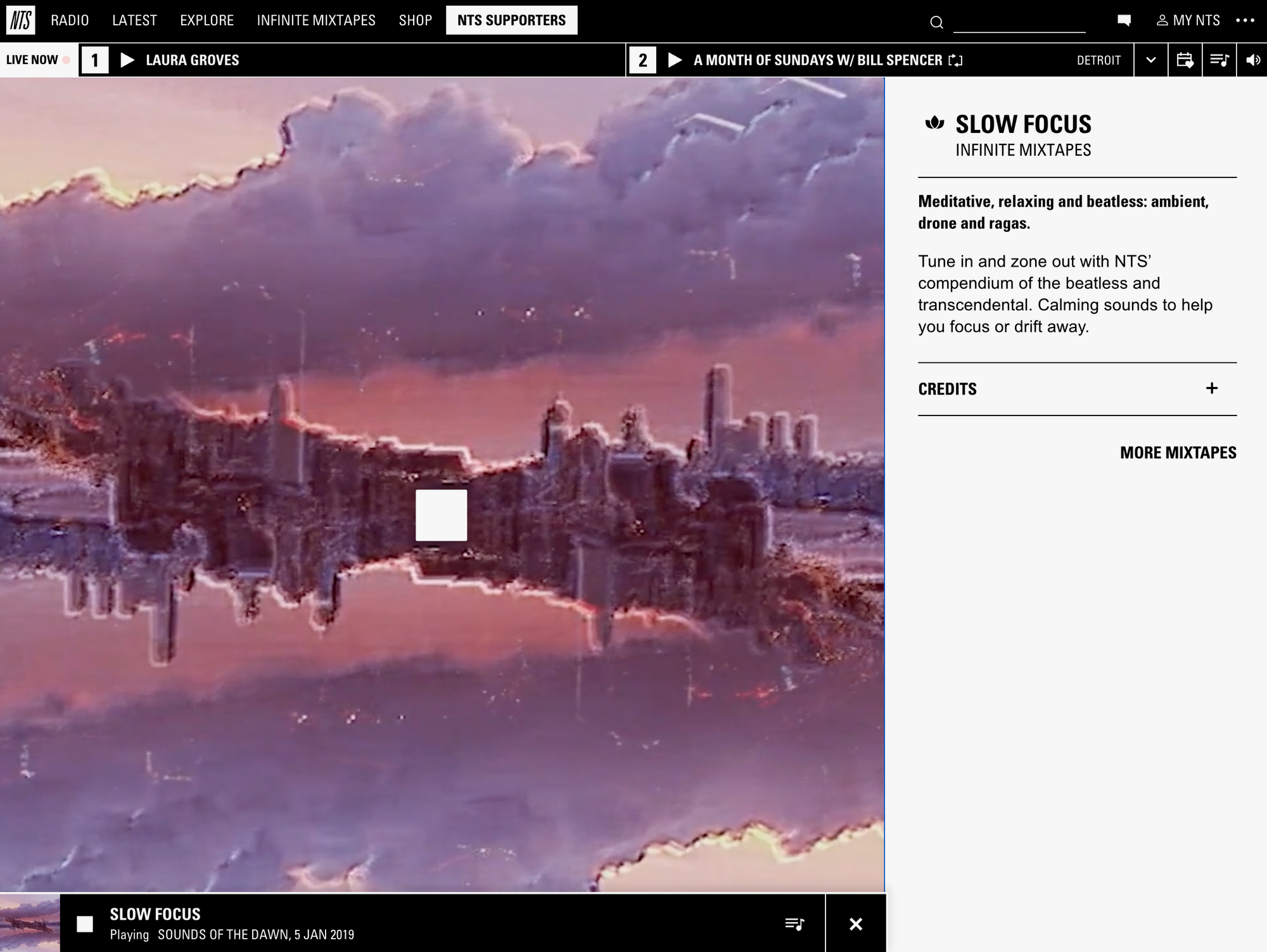Click into the search input field
This screenshot has width=1267, height=952.
tap(1019, 23)
